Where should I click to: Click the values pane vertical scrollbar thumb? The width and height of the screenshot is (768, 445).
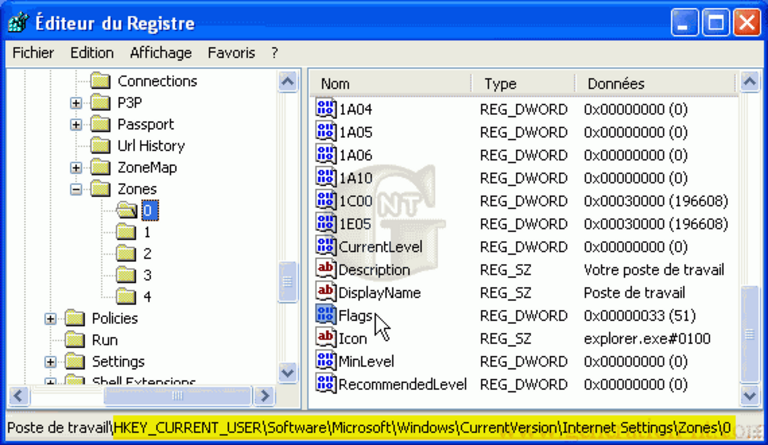[x=750, y=334]
